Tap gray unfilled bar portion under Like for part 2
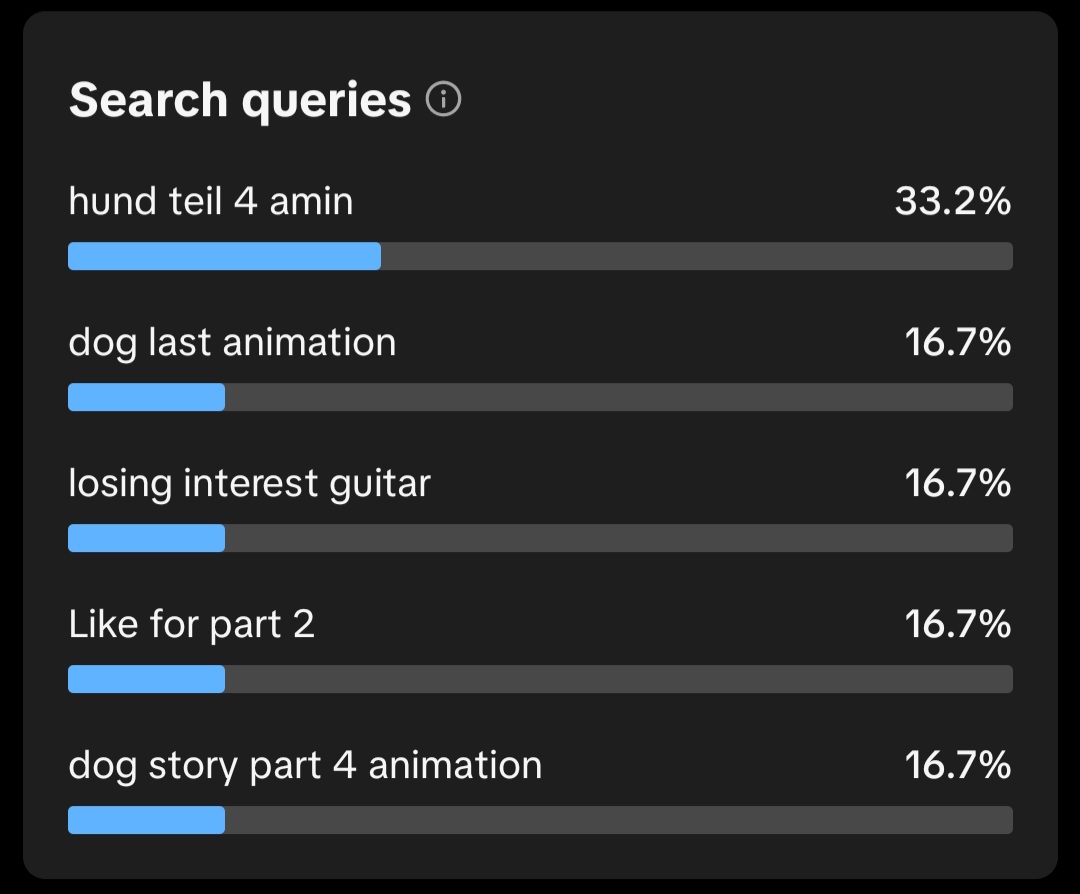The height and width of the screenshot is (894, 1080). (x=618, y=679)
